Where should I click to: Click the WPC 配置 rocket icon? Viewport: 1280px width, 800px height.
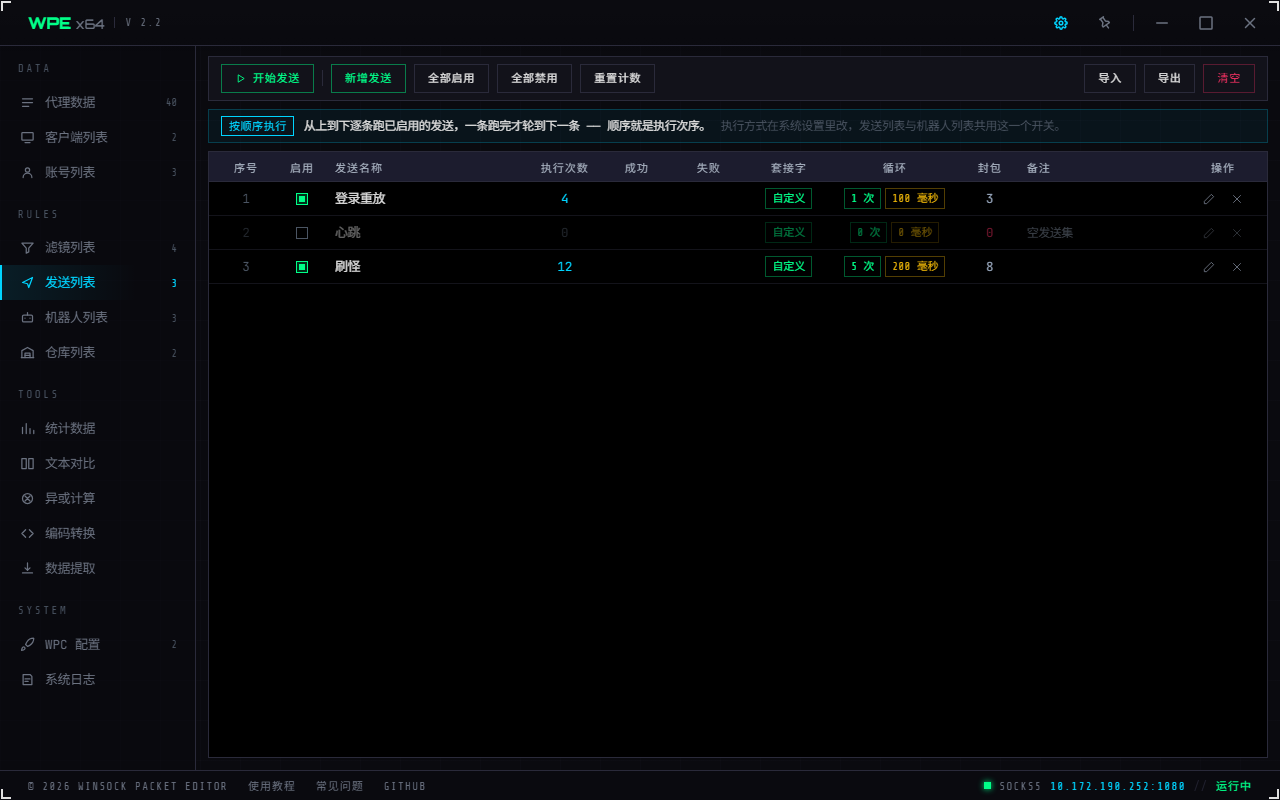tap(28, 644)
